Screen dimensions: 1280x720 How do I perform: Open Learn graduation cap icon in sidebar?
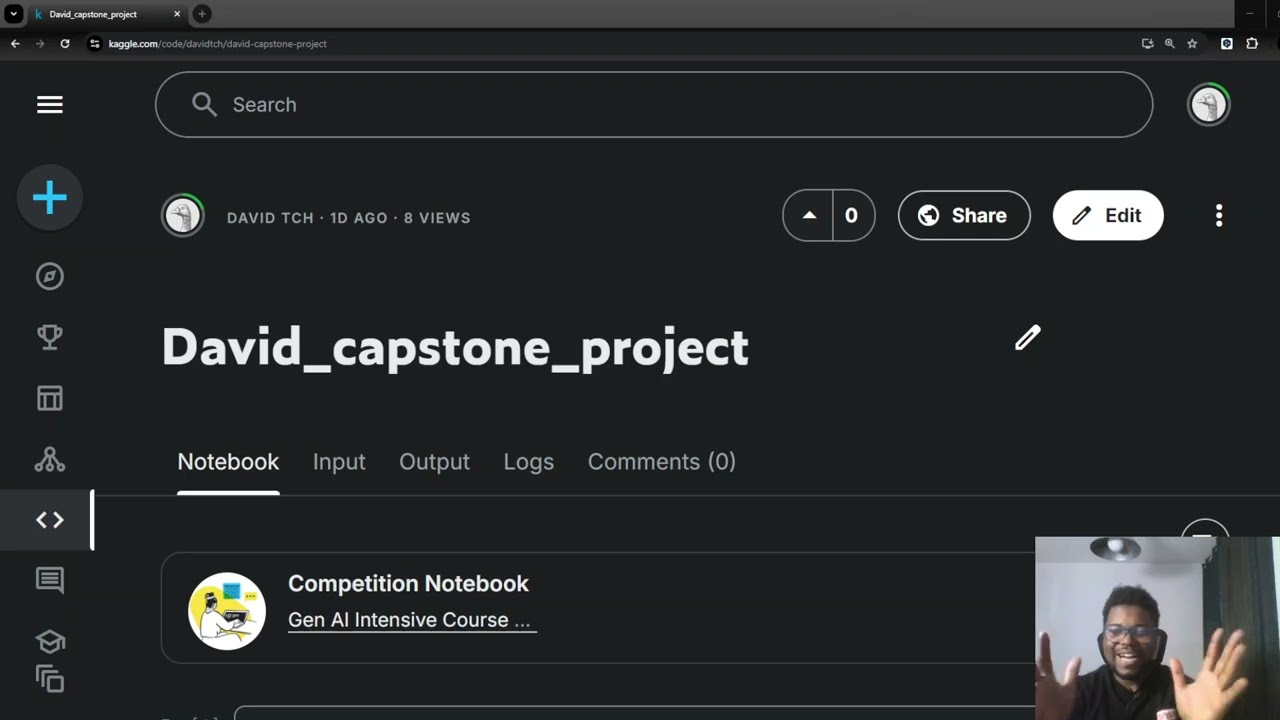(50, 641)
